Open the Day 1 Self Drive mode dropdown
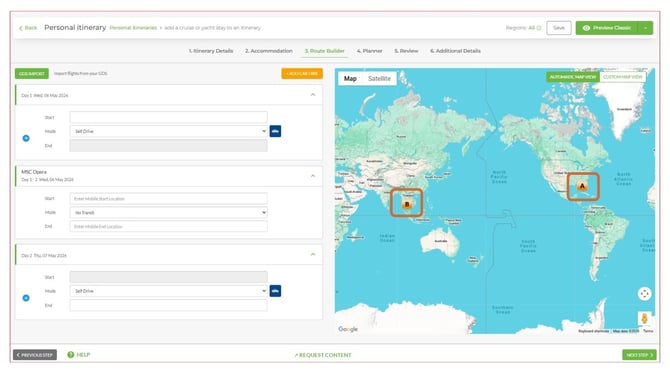 168,131
